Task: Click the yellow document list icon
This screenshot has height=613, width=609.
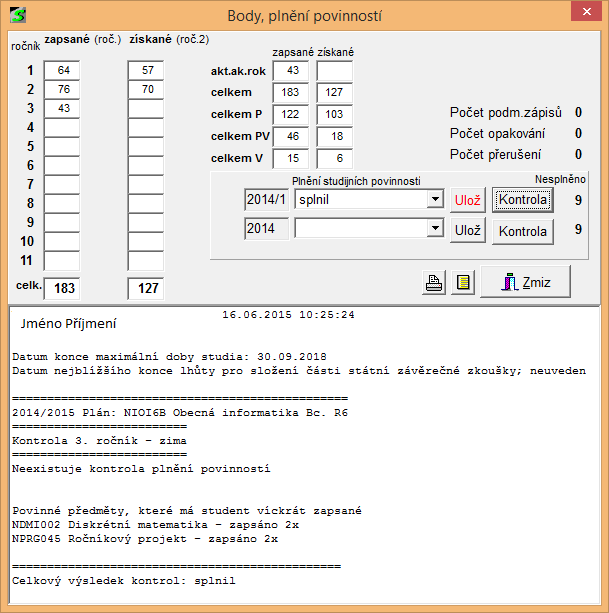Action: (x=461, y=283)
